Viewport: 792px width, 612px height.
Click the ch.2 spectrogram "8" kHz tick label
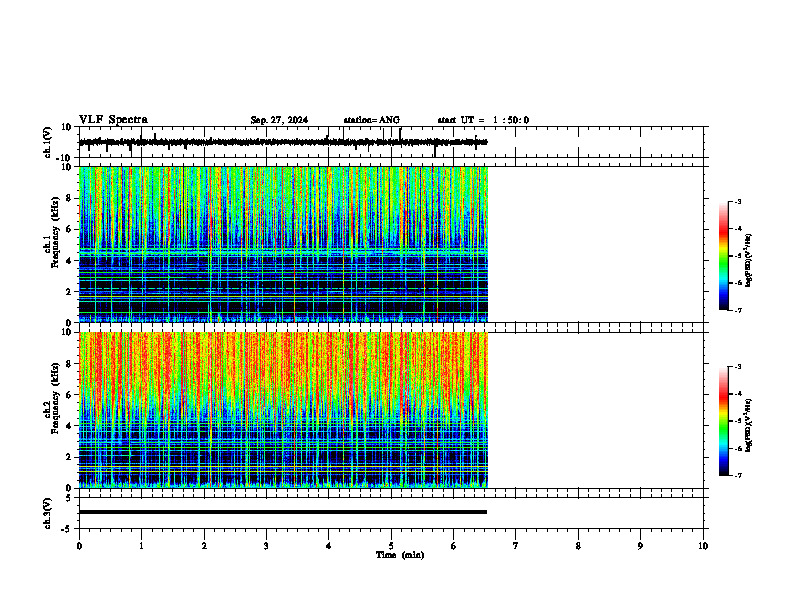69,364
